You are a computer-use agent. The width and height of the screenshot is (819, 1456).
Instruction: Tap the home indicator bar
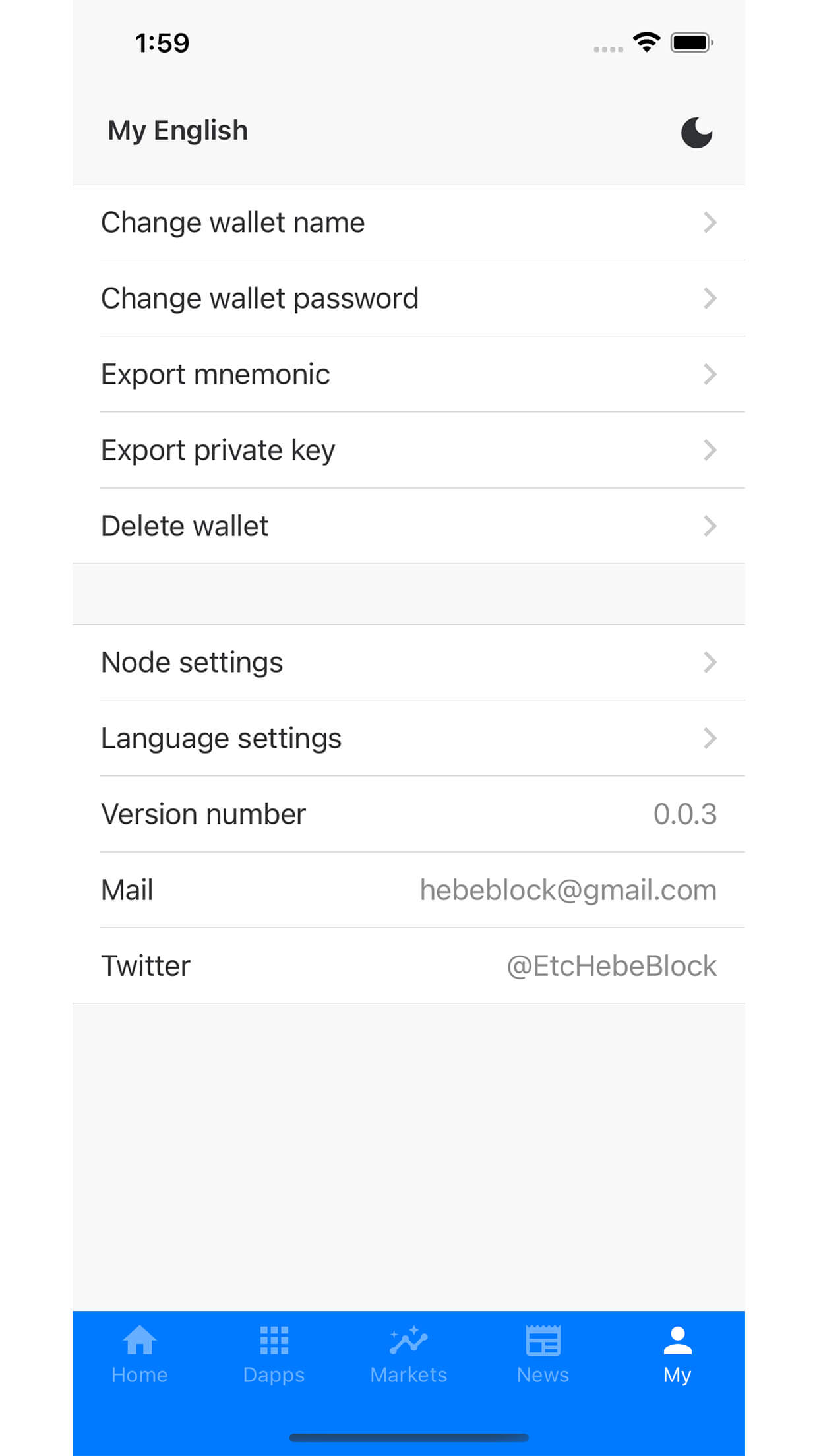pos(409,1438)
